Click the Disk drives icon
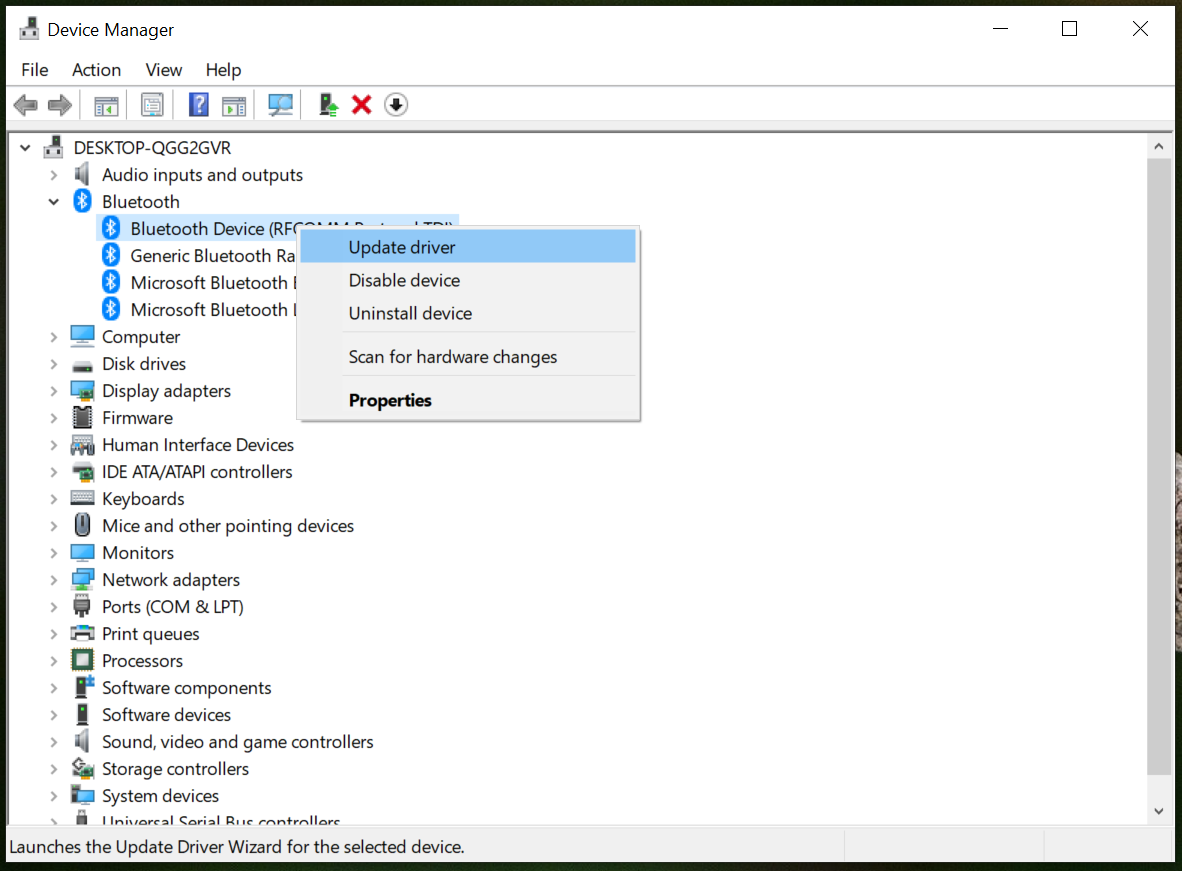The height and width of the screenshot is (871, 1182). coord(82,366)
